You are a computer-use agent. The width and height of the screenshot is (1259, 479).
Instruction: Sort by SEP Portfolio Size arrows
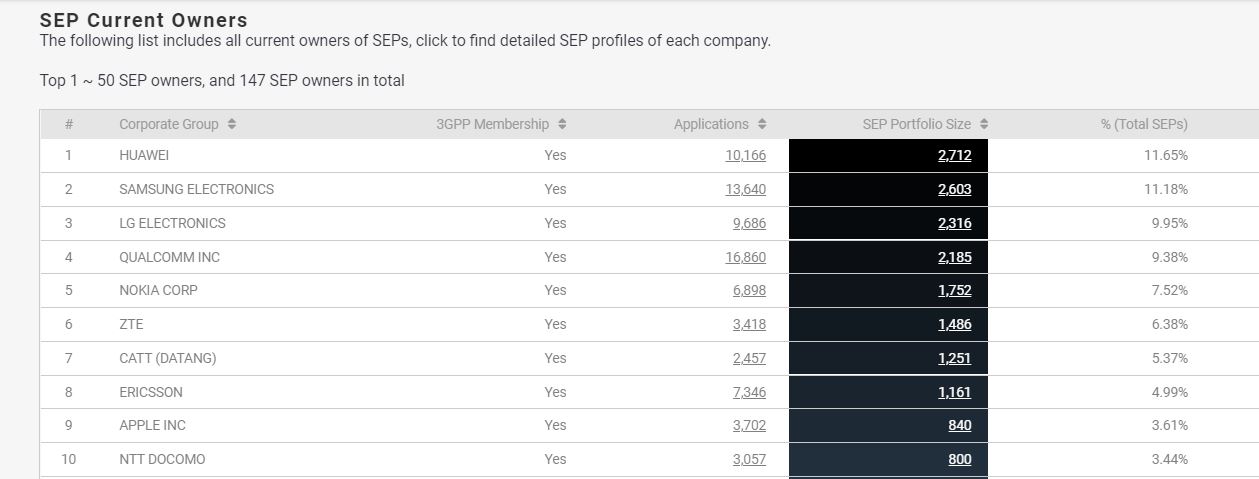pos(984,124)
